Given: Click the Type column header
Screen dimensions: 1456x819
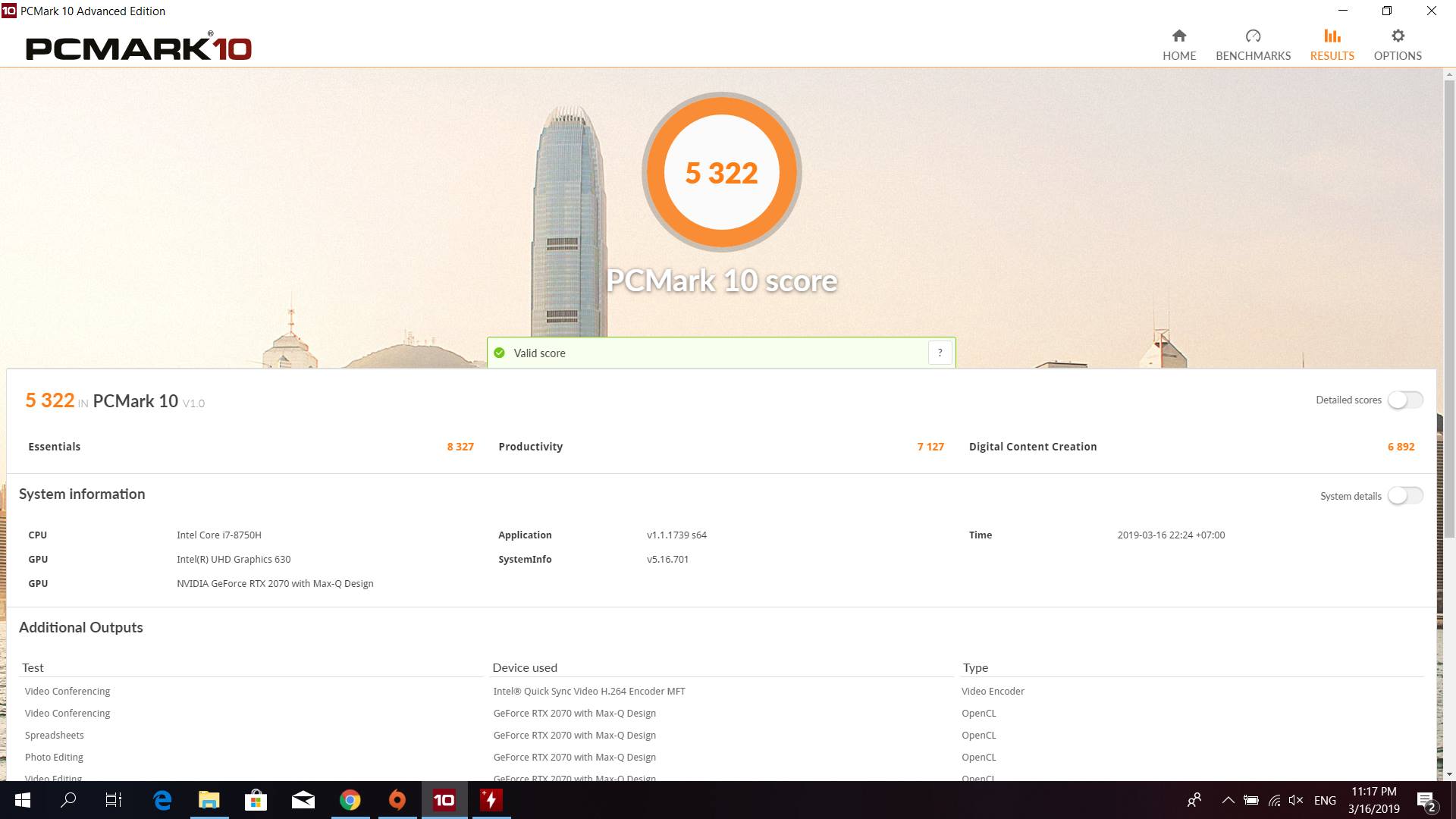Looking at the screenshot, I should tap(975, 667).
